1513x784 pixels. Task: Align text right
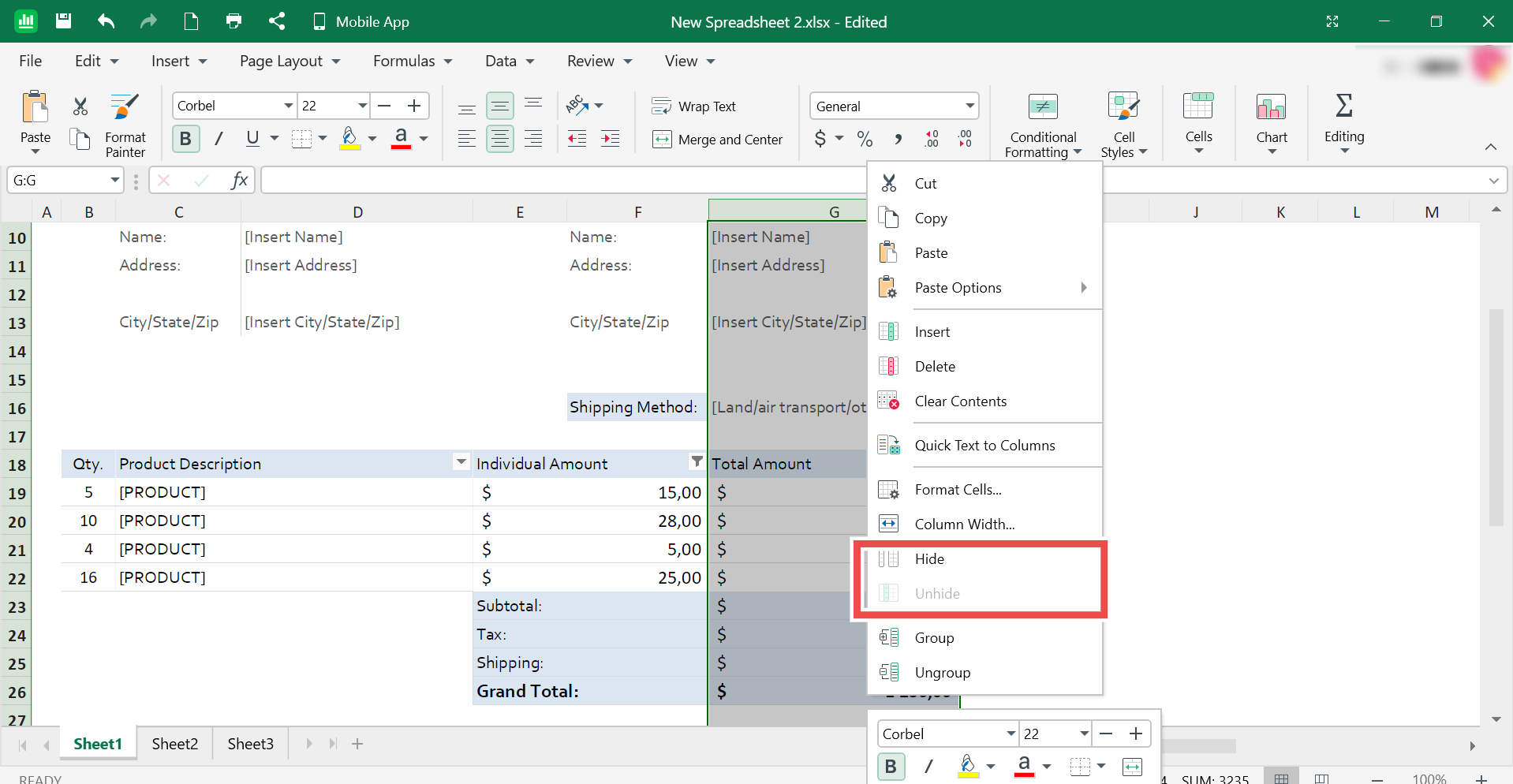[x=533, y=139]
